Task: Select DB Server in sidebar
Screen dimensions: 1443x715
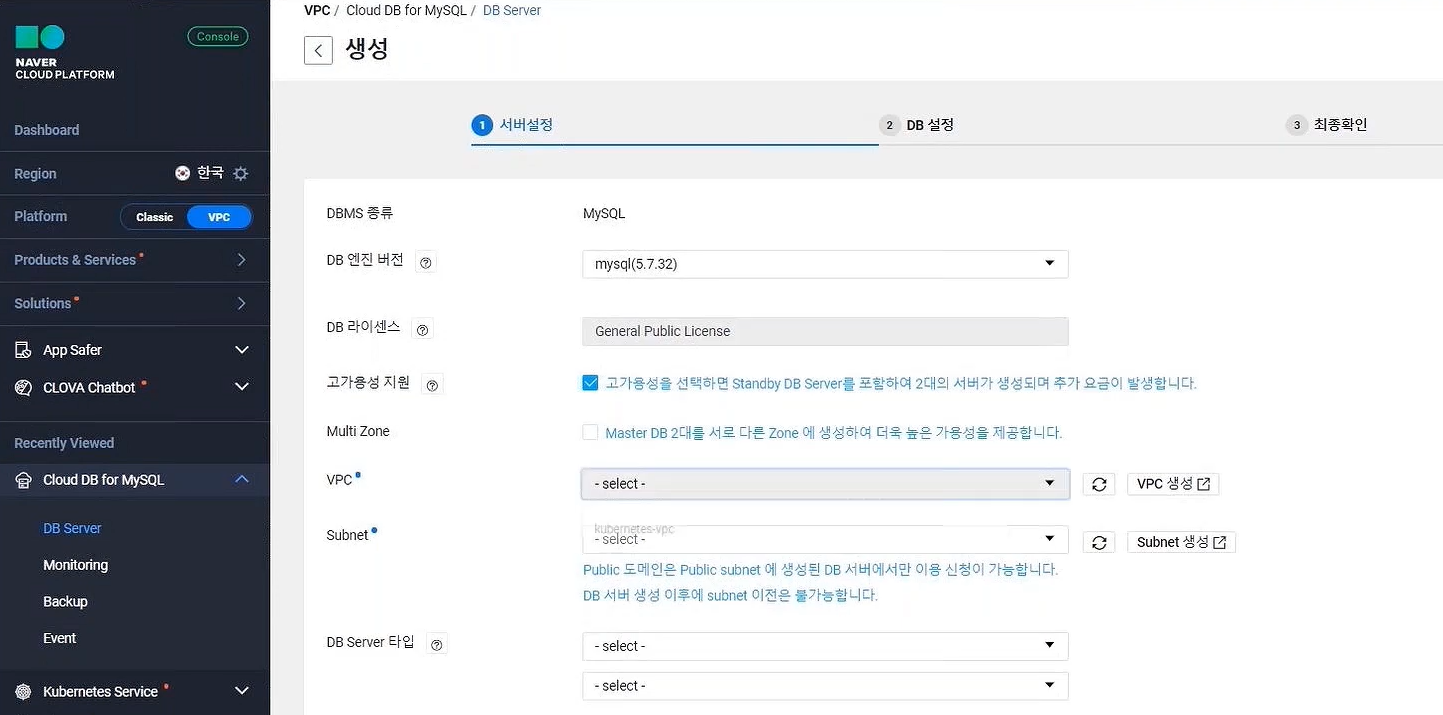Action: click(x=72, y=528)
